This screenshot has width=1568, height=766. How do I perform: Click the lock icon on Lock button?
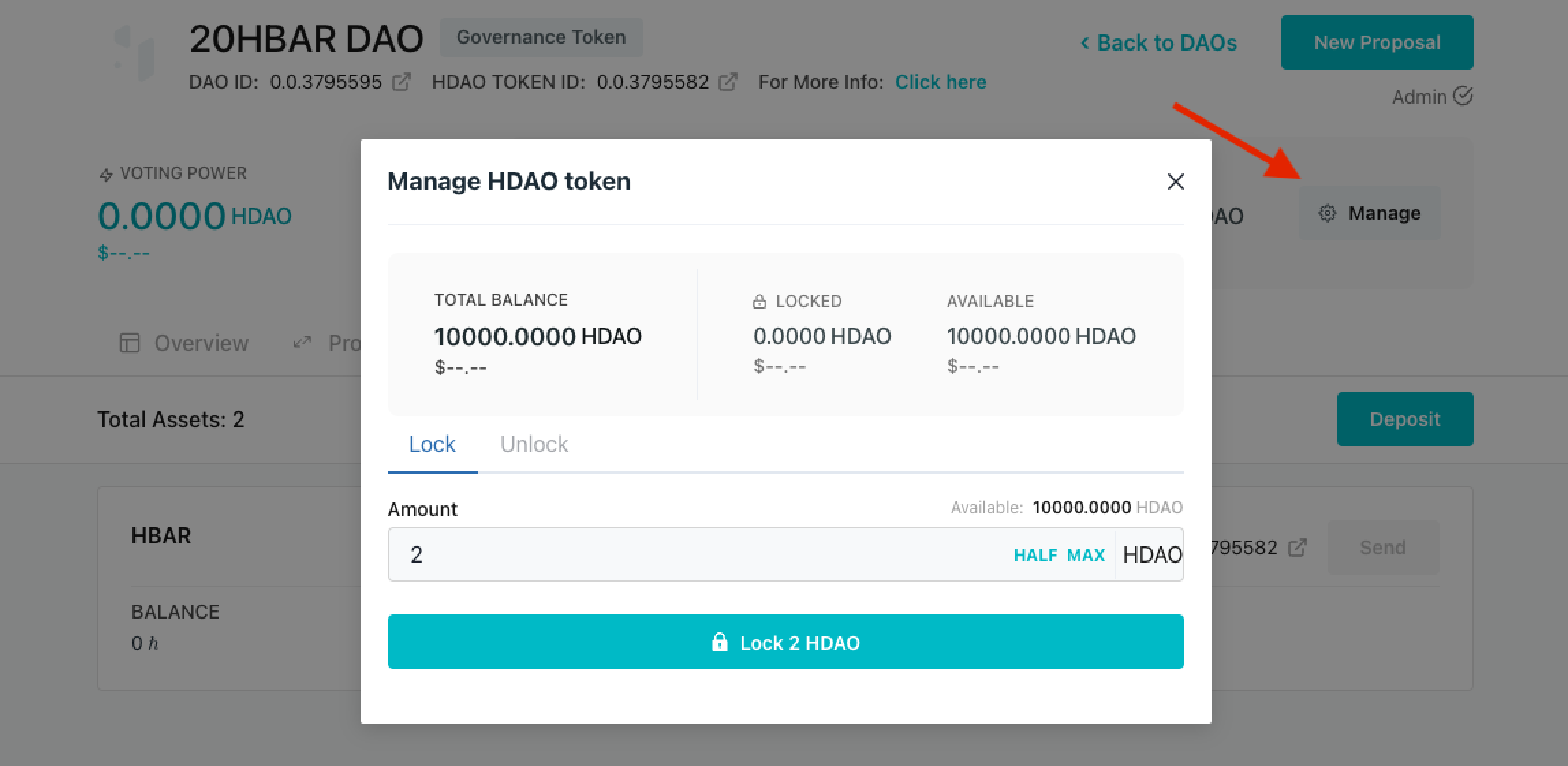[x=719, y=642]
